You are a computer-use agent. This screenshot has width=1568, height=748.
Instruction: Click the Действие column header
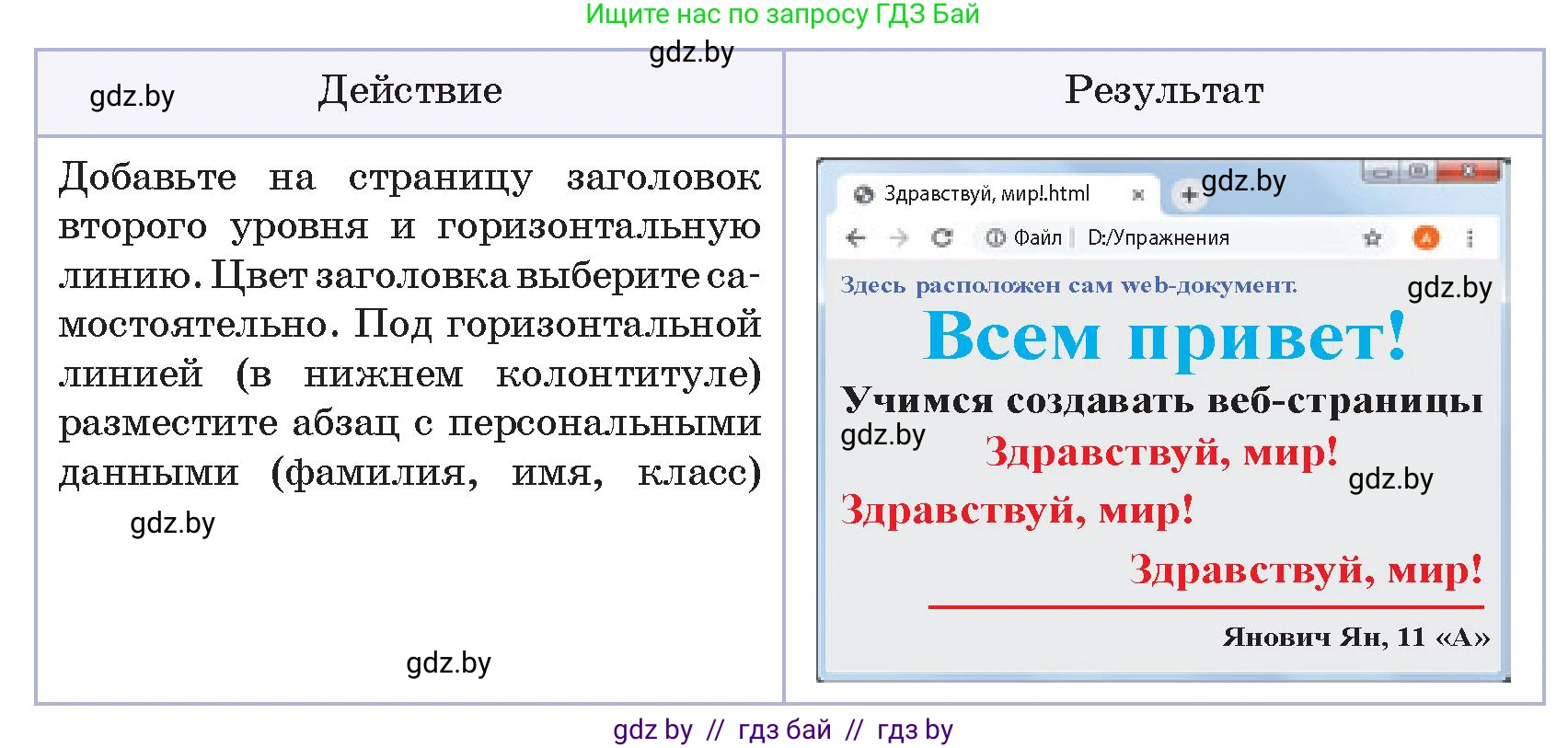(410, 91)
